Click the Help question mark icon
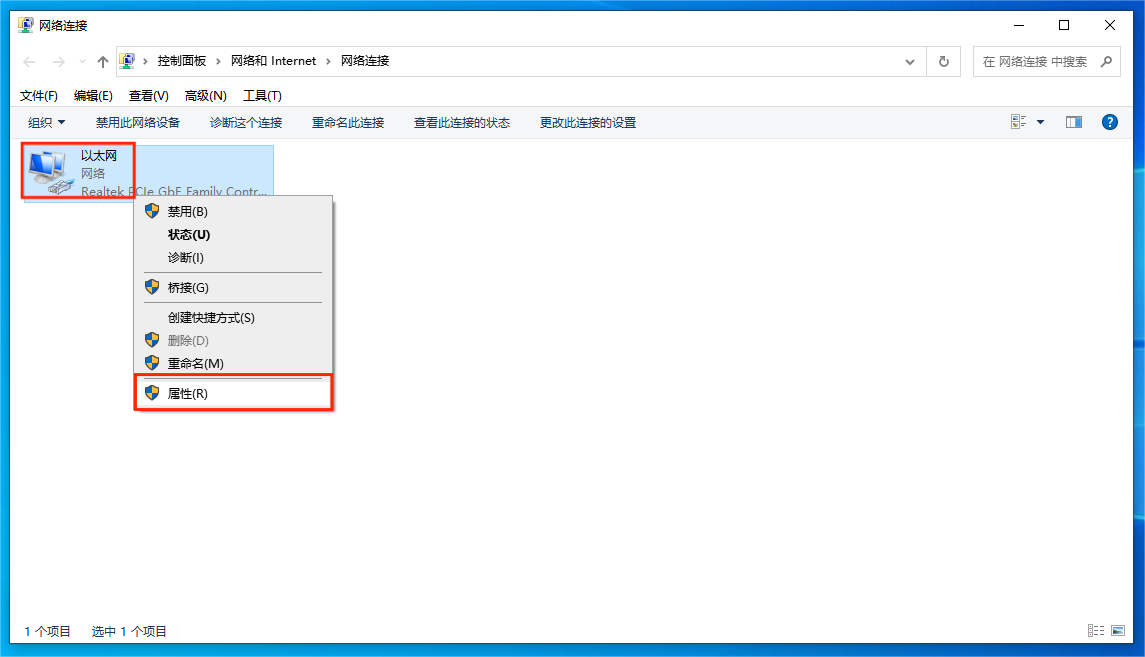The width and height of the screenshot is (1145, 657). 1110,121
